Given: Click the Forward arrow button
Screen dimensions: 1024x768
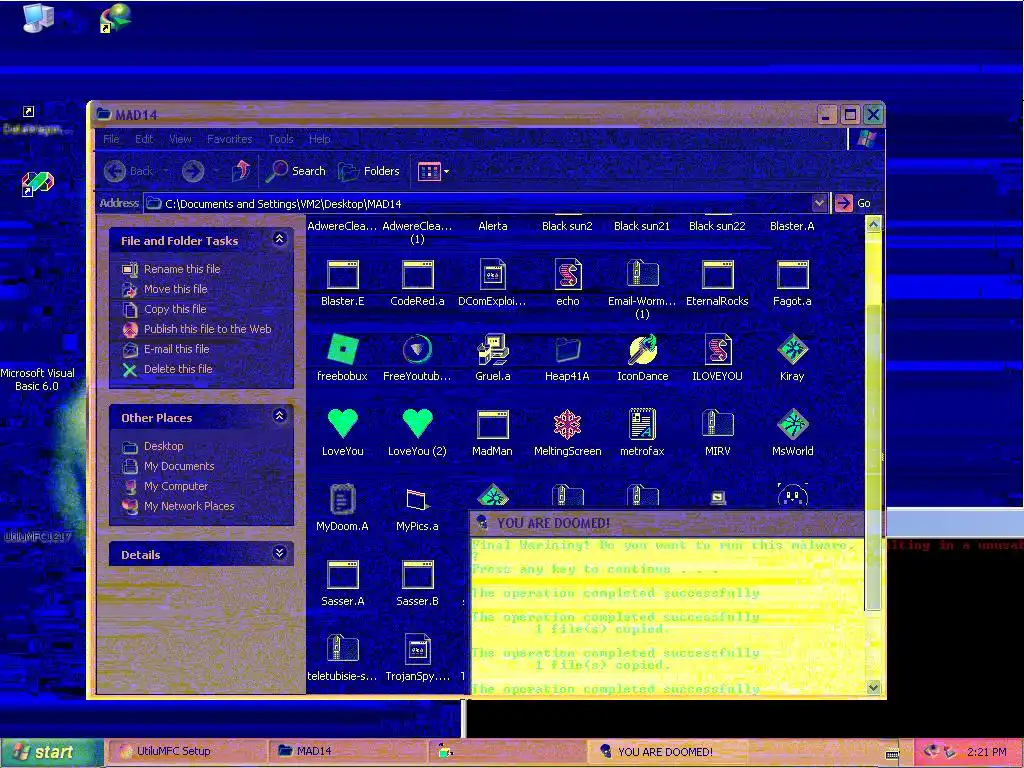Looking at the screenshot, I should click(x=193, y=171).
